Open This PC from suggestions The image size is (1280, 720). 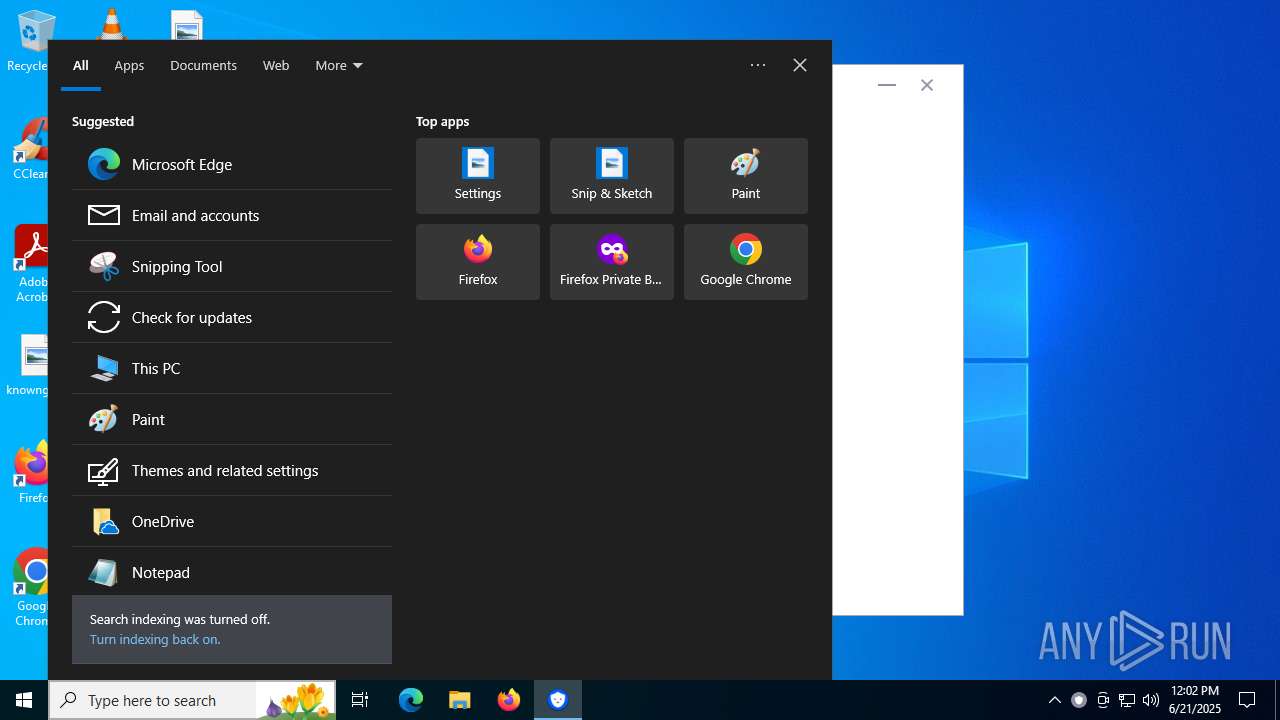(232, 368)
